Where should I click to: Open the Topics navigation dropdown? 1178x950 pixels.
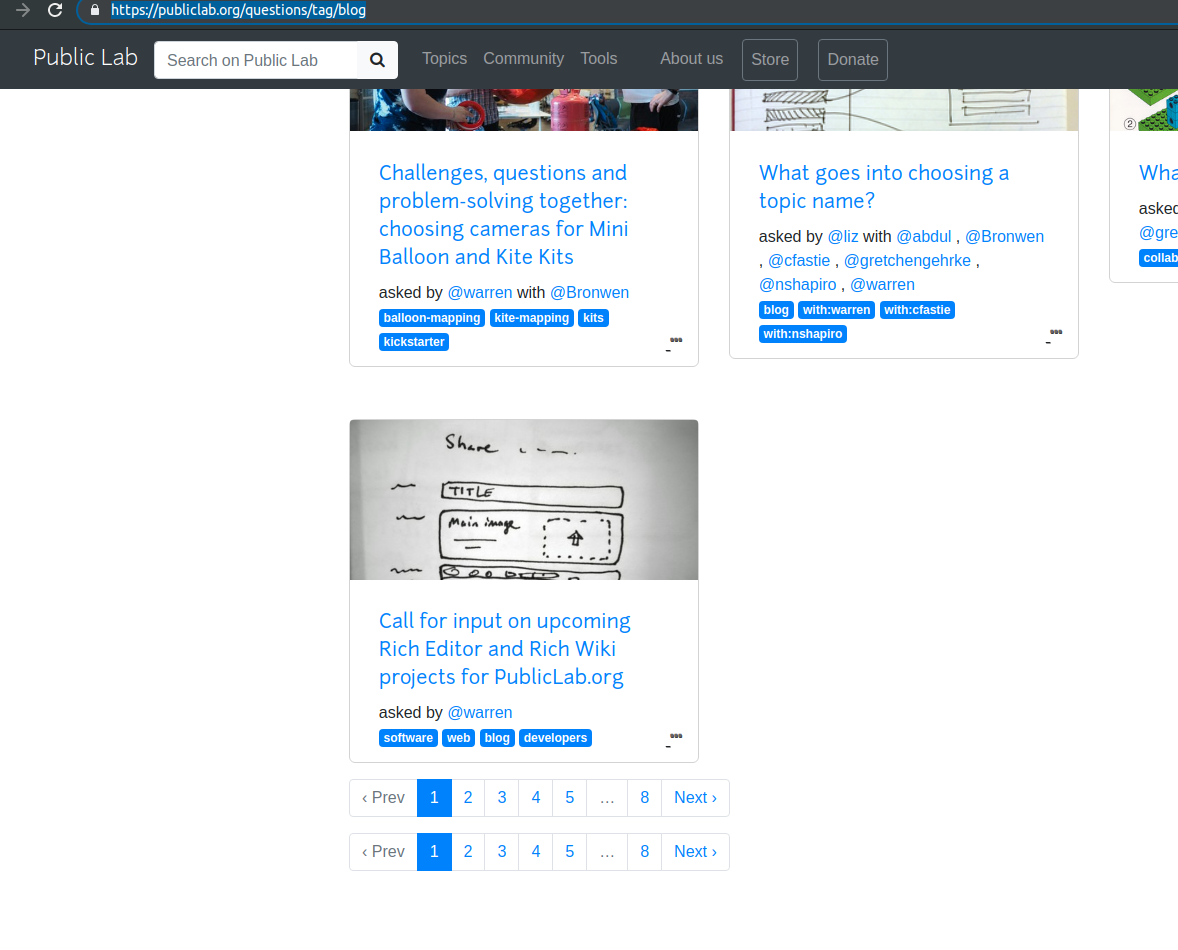[444, 58]
